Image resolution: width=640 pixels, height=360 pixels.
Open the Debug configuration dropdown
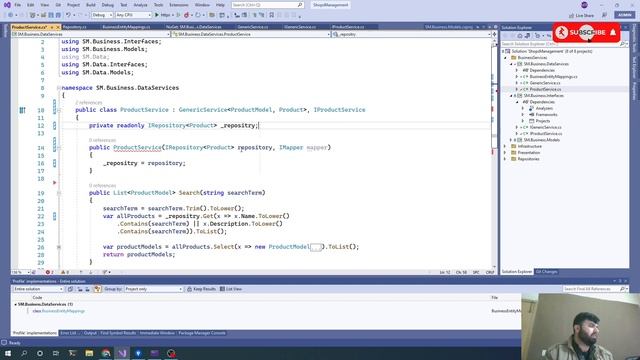(x=102, y=15)
